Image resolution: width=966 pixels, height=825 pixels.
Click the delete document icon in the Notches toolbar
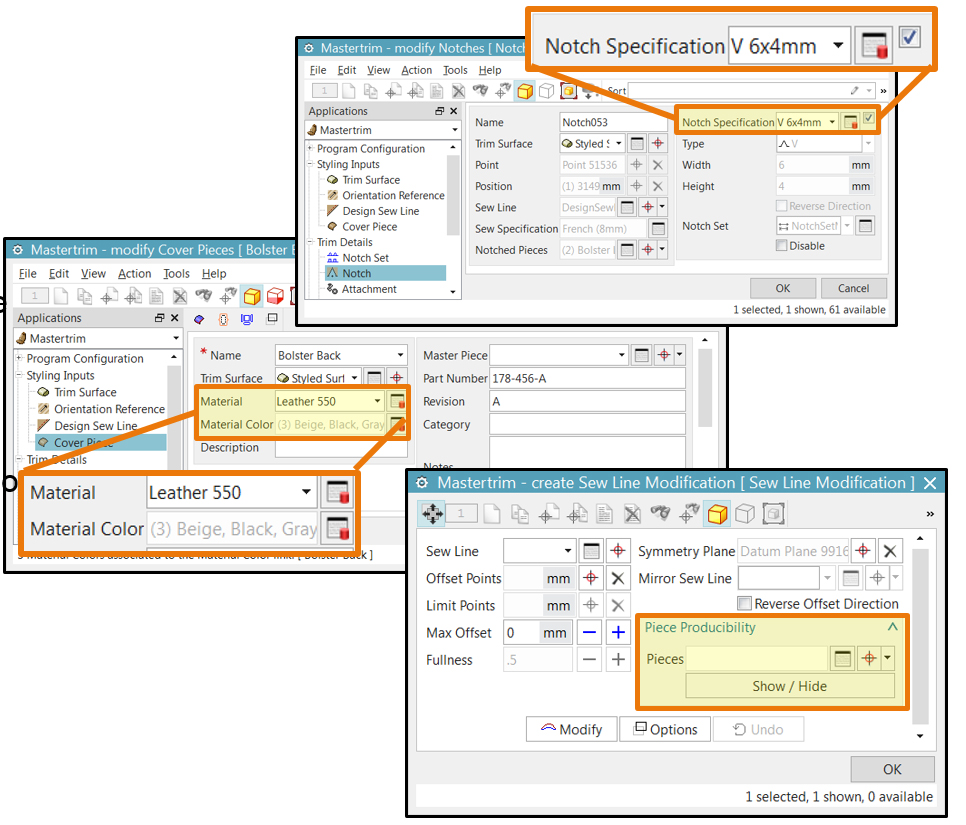[459, 91]
